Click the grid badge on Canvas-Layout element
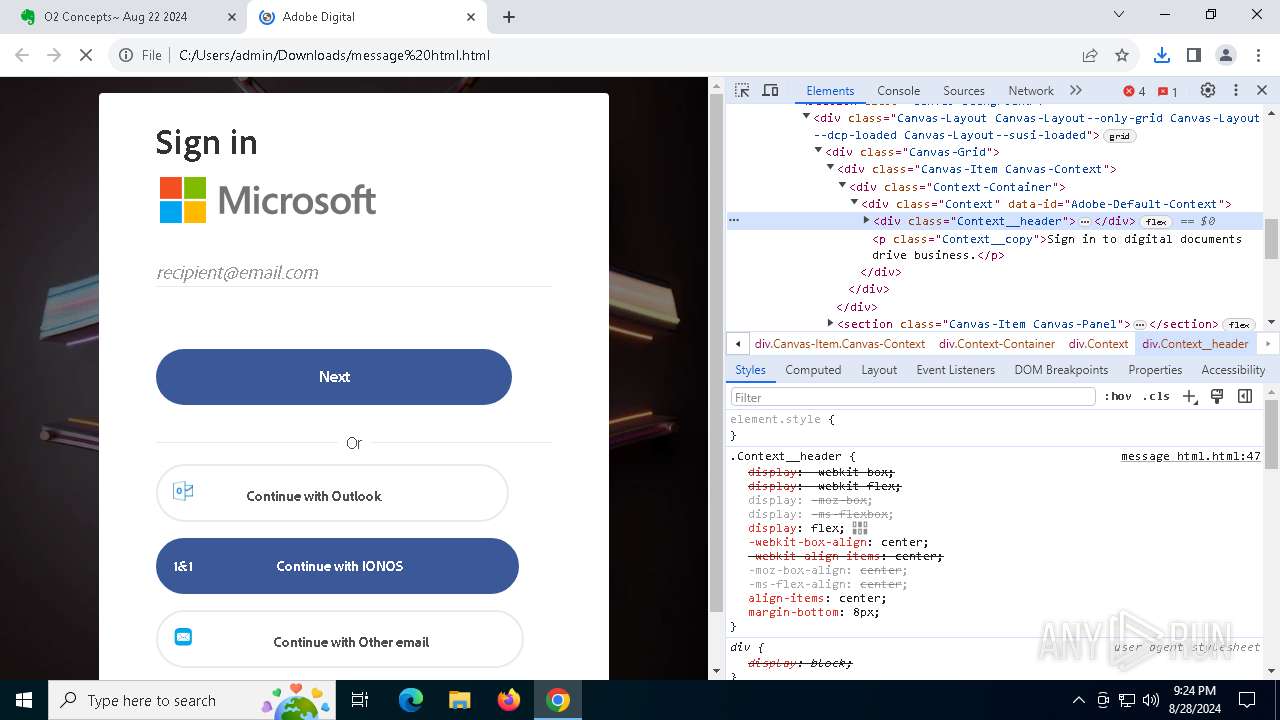Image resolution: width=1280 pixels, height=720 pixels. 1120,136
